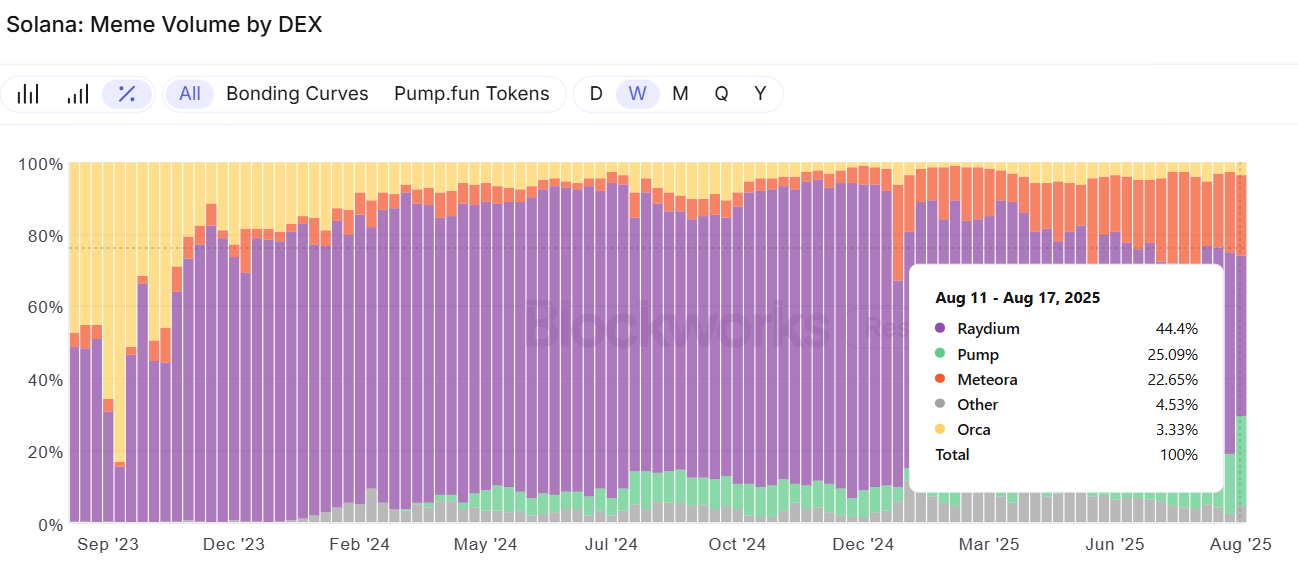Image resolution: width=1298 pixels, height=567 pixels.
Task: Set the interval to quarterly (Q)
Action: [721, 94]
